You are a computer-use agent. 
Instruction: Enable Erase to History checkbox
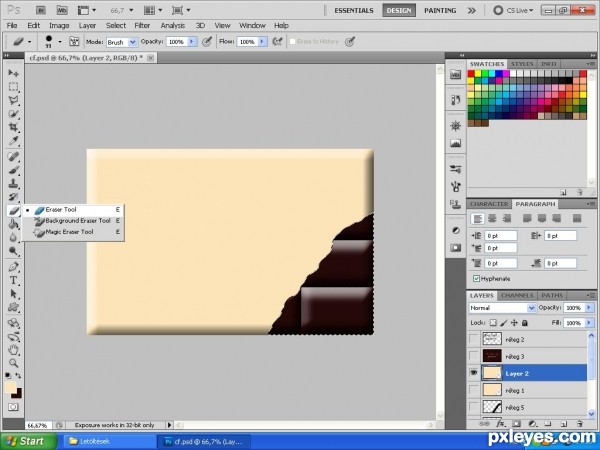coord(293,41)
